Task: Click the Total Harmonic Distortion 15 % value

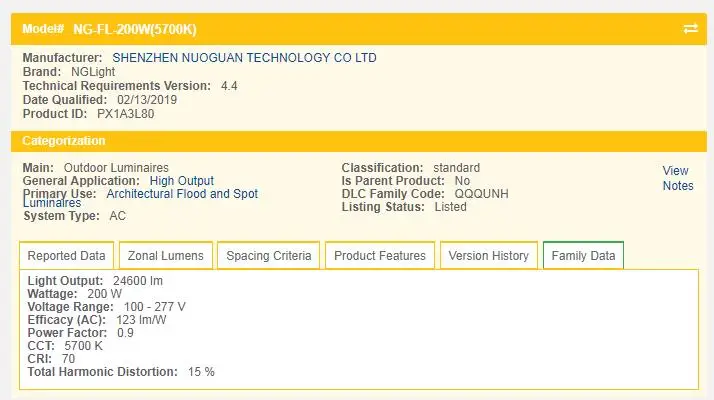Action: click(201, 372)
